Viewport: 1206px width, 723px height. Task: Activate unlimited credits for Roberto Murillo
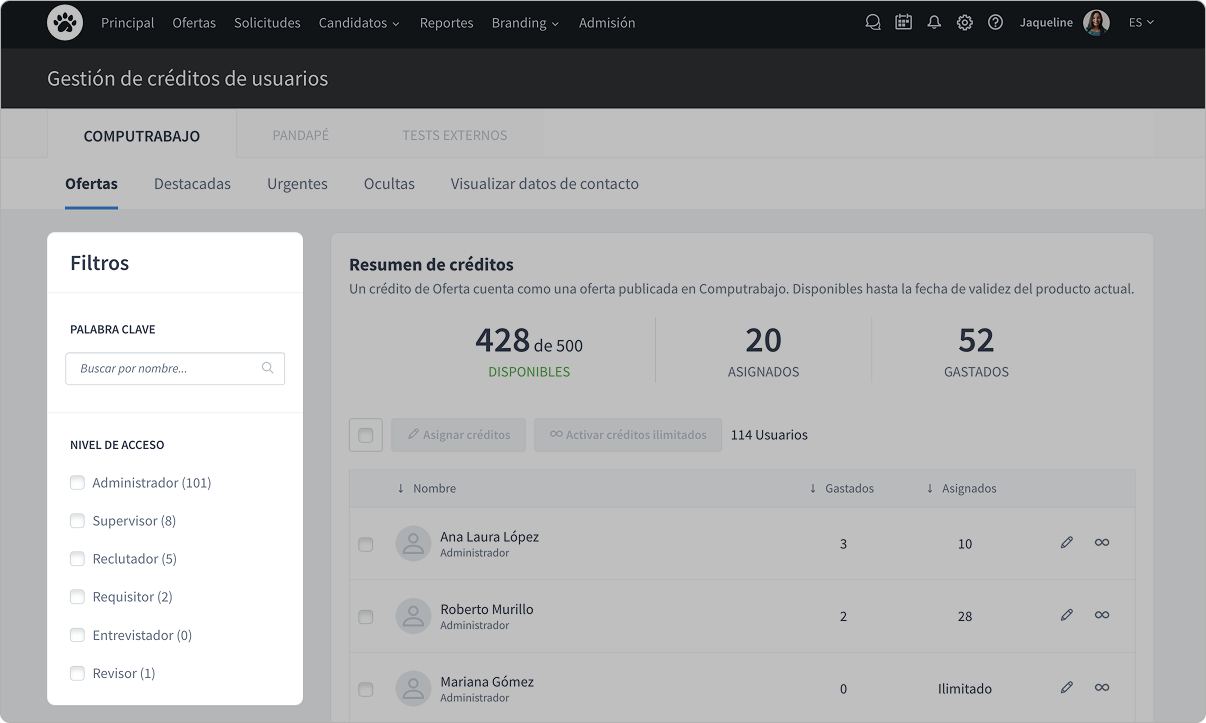click(1102, 614)
